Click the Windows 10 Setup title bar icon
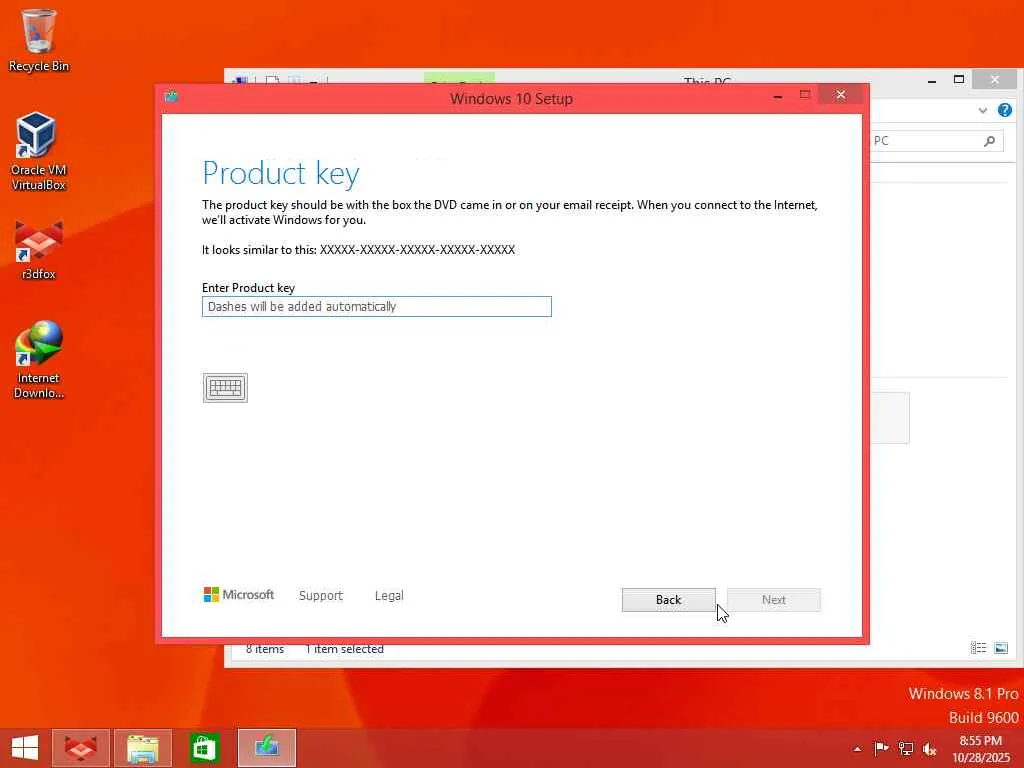This screenshot has width=1024, height=768. click(172, 97)
